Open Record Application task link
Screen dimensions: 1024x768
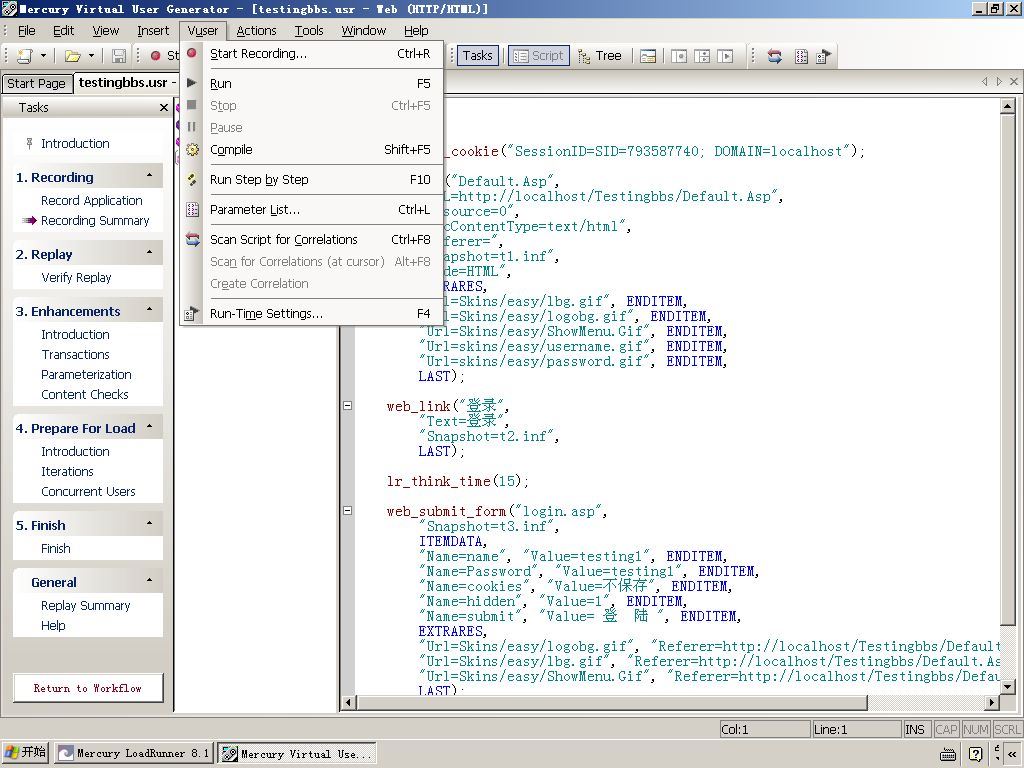tap(91, 200)
